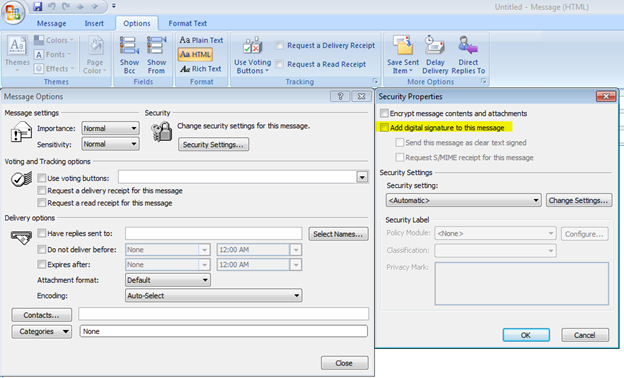
Task: Save the message with the floppy disk icon
Action: (38, 6)
